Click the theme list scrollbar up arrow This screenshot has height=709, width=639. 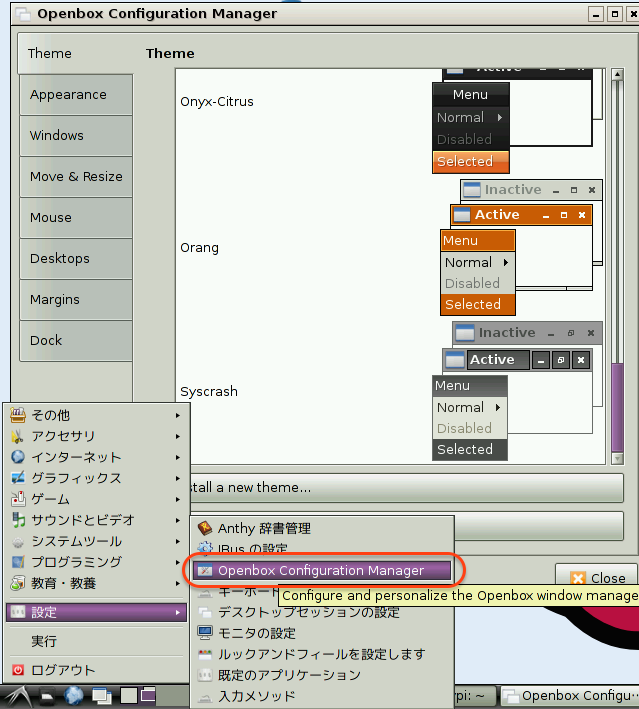[617, 74]
